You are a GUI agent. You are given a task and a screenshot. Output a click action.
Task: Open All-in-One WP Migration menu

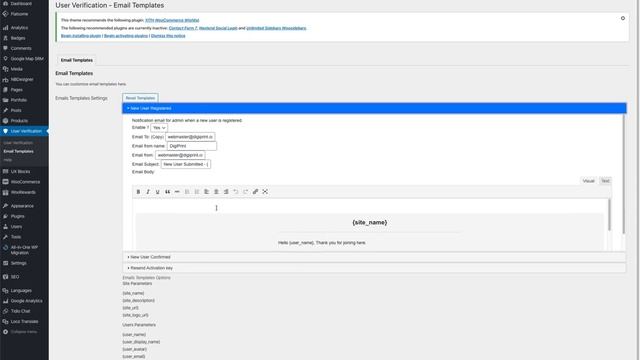[24, 250]
